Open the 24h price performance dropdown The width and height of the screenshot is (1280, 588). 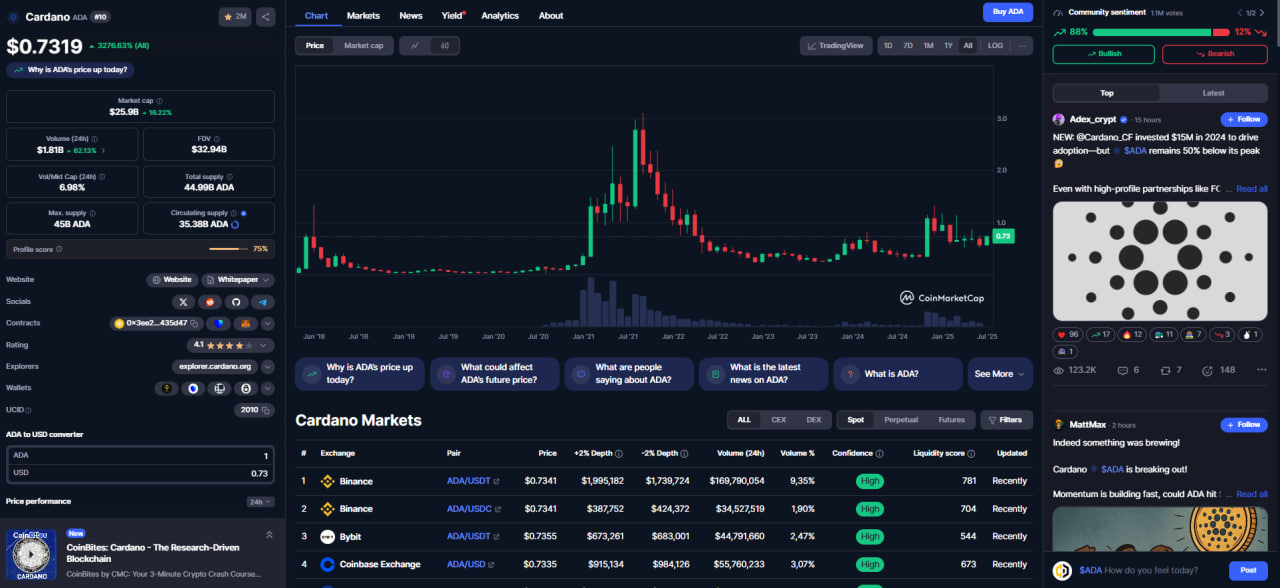[260, 502]
